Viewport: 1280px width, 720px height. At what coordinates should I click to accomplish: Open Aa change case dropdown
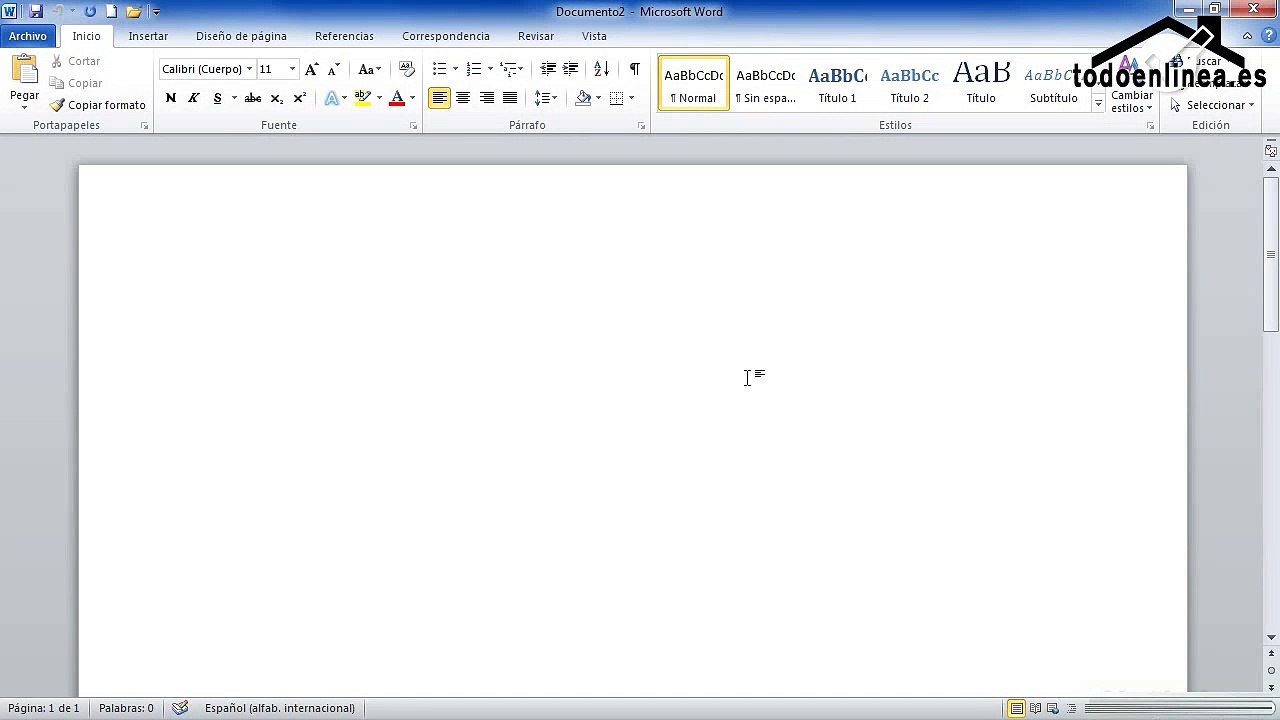point(370,69)
